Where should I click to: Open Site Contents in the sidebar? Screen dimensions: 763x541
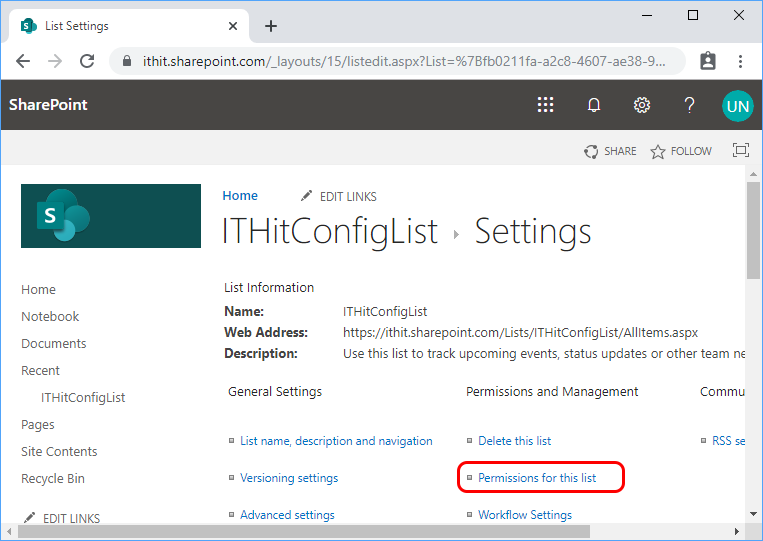tap(59, 451)
